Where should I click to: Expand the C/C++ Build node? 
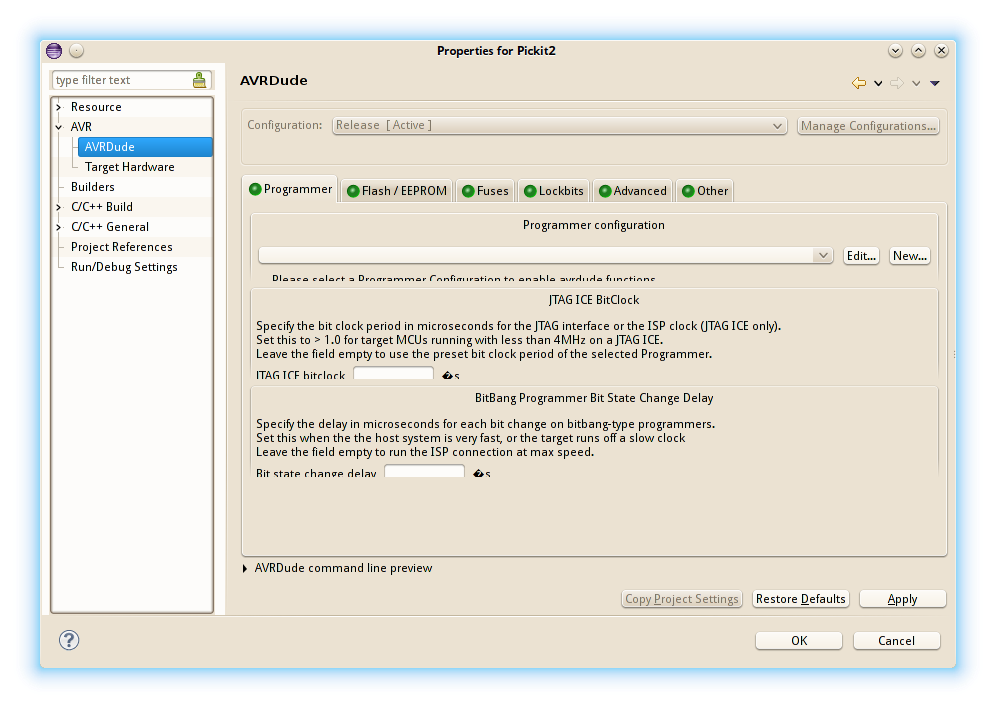[x=58, y=207]
